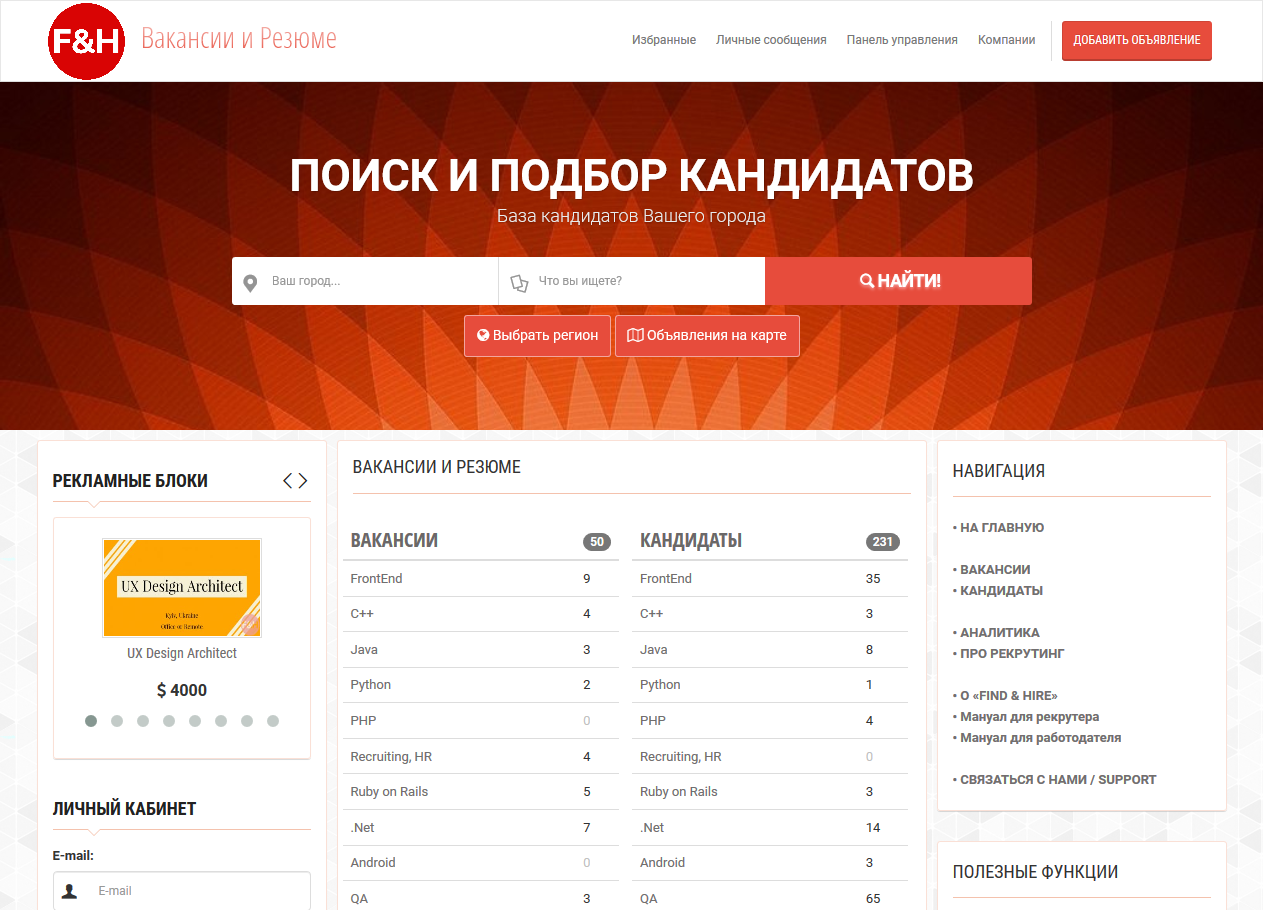
Task: Focus the Ваш город input field
Action: pyautogui.click(x=380, y=282)
